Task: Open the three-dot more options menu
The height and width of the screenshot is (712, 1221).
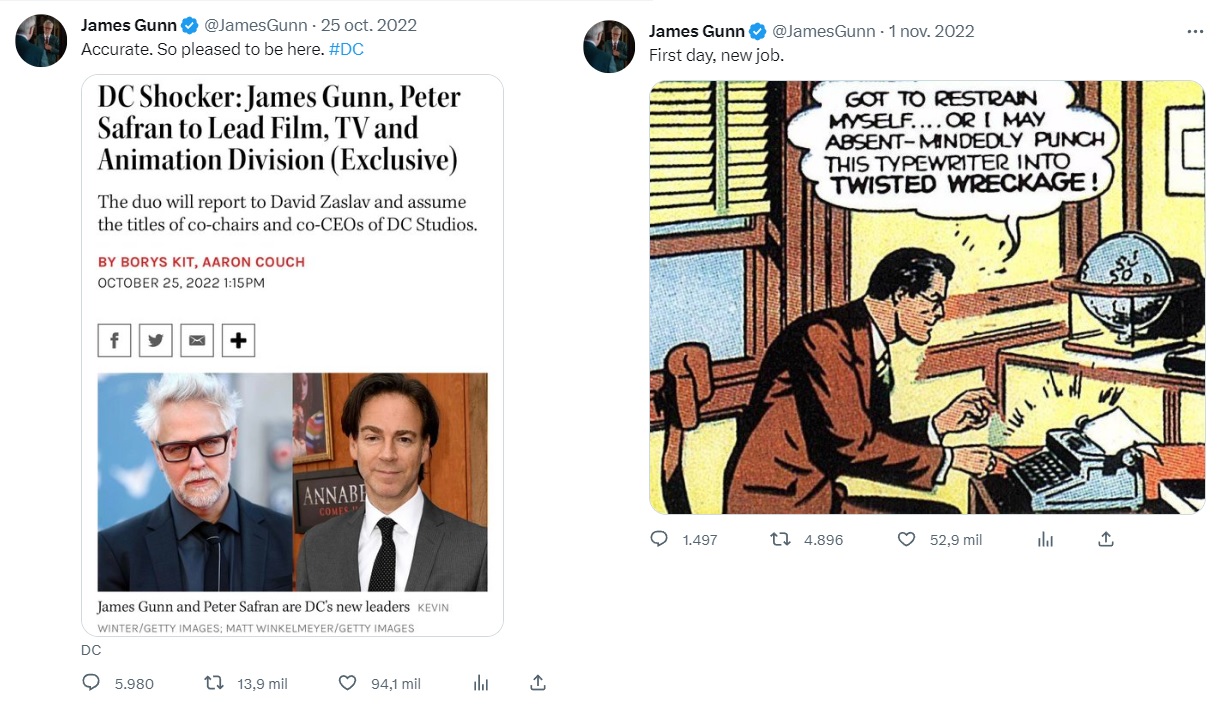Action: click(x=1195, y=31)
